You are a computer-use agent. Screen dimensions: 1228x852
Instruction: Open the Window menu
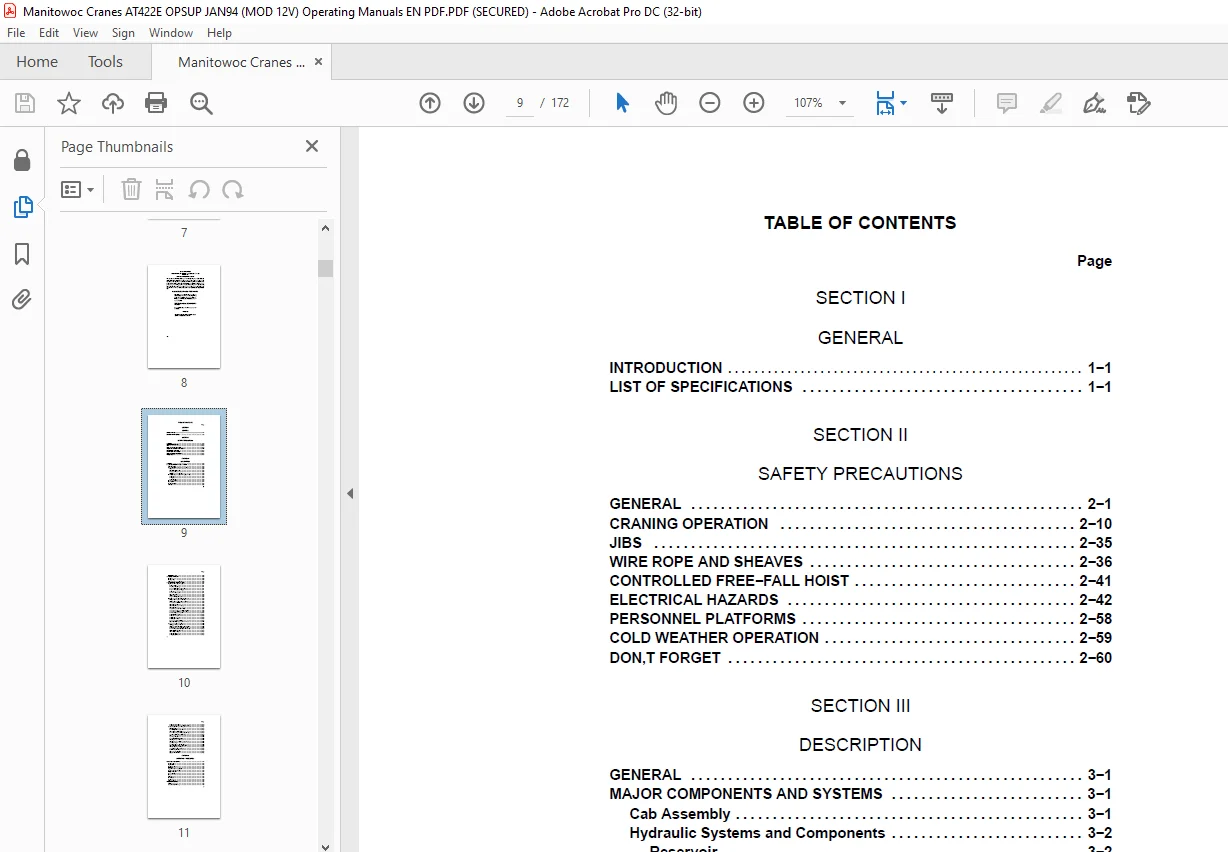coord(171,33)
